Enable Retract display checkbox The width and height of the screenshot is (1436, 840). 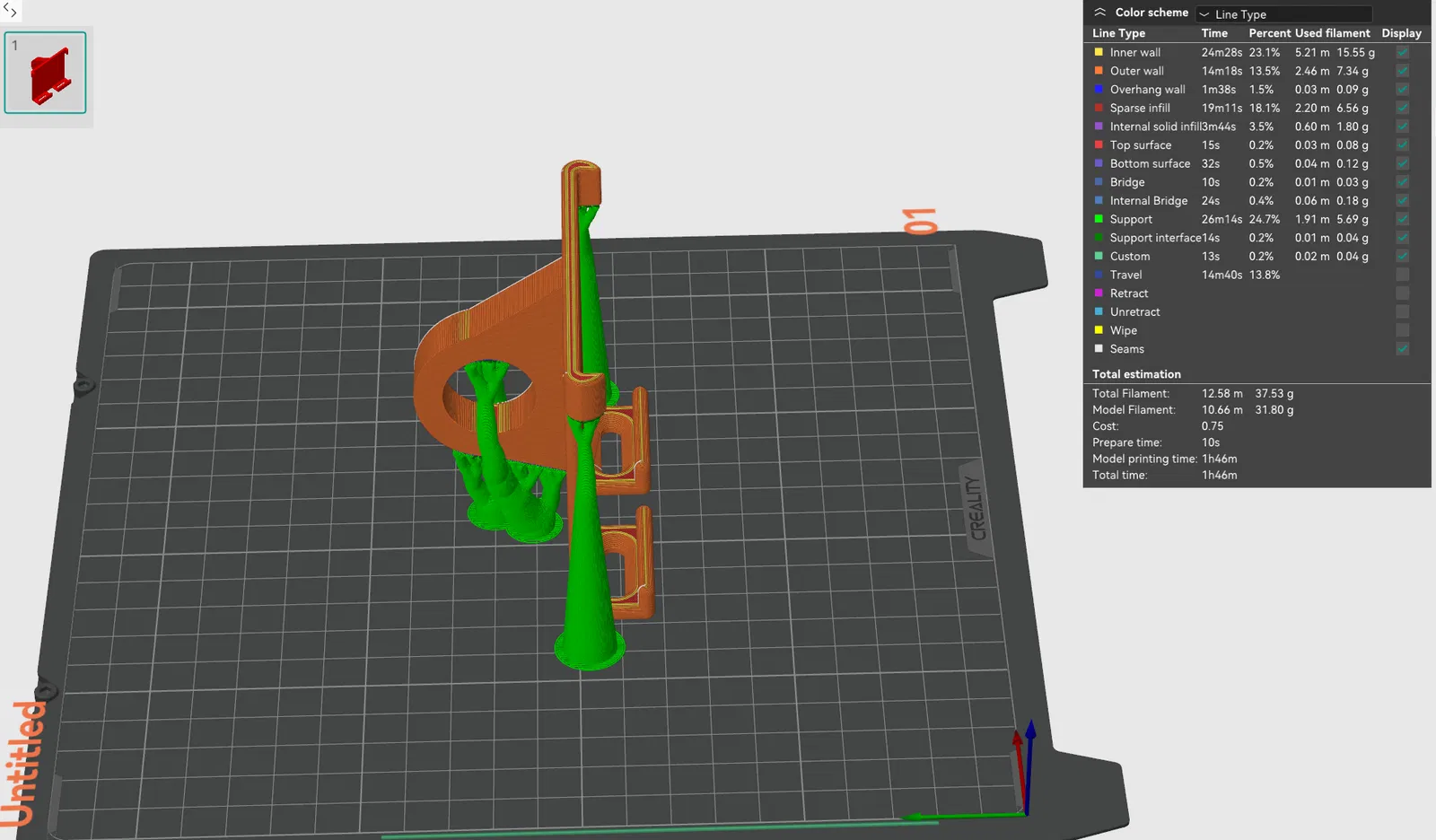coord(1402,293)
